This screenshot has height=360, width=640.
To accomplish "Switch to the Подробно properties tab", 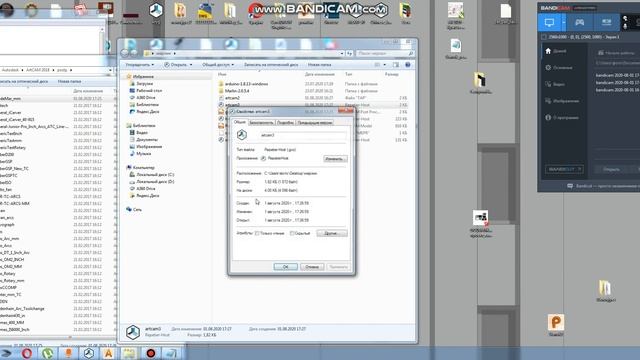I will click(x=285, y=122).
